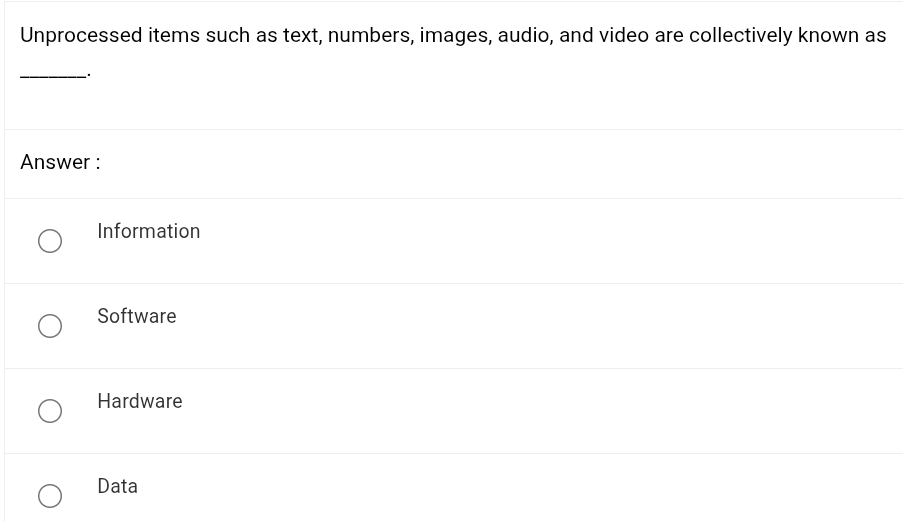Click the Software option label

pos(136,316)
